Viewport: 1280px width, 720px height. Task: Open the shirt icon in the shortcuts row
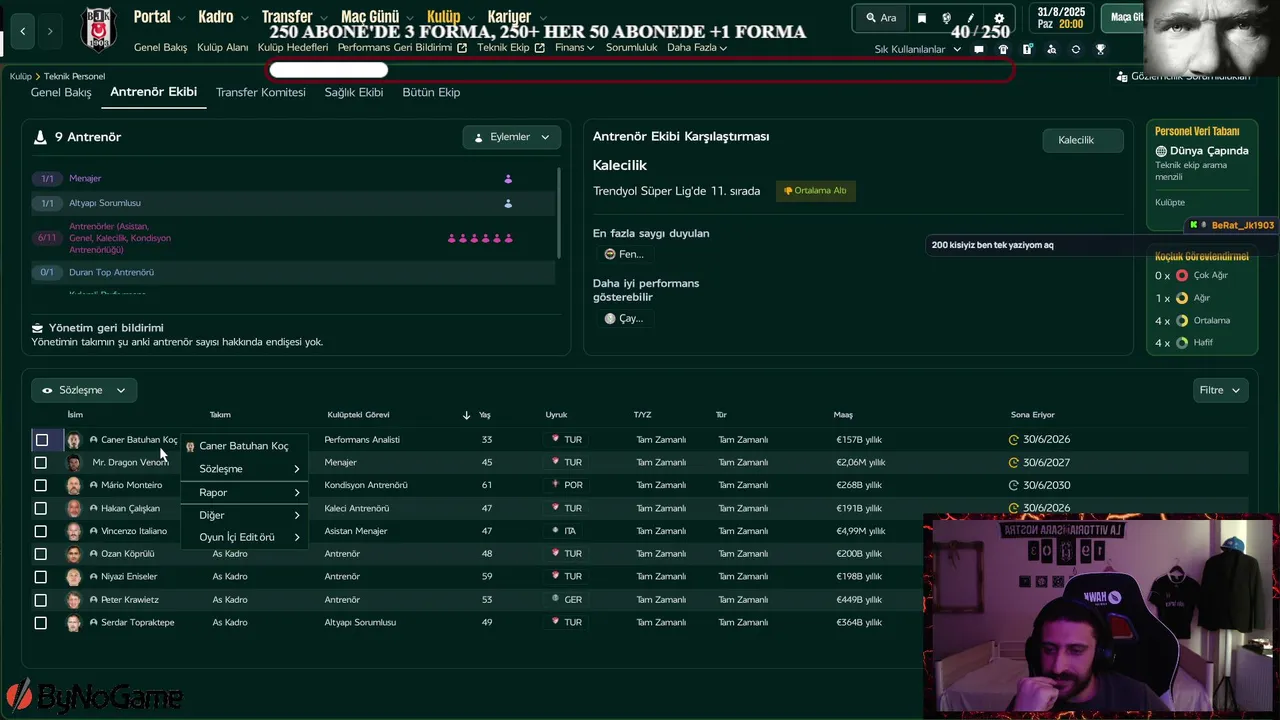[x=1003, y=49]
